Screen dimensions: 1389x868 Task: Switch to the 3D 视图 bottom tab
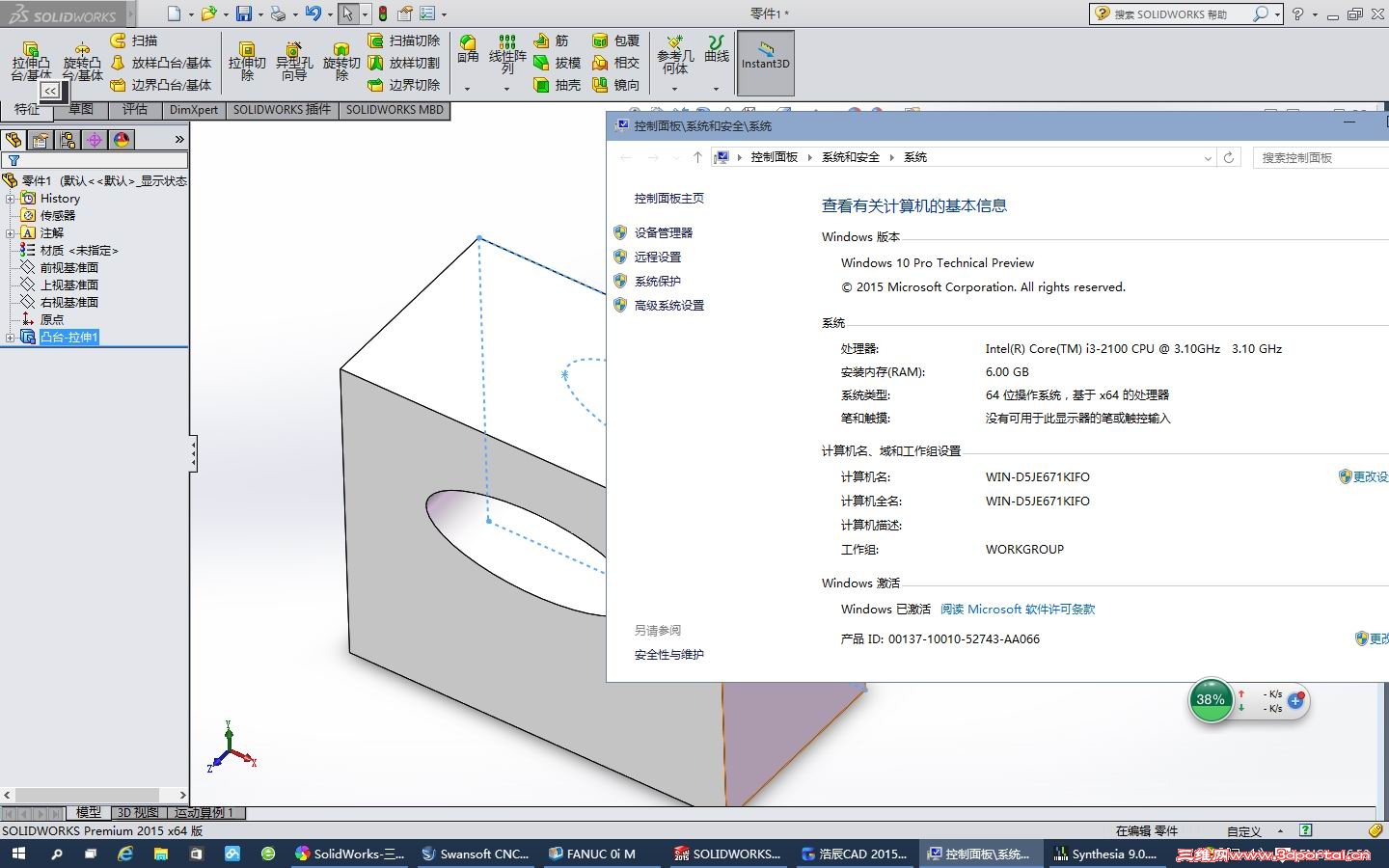coord(138,813)
